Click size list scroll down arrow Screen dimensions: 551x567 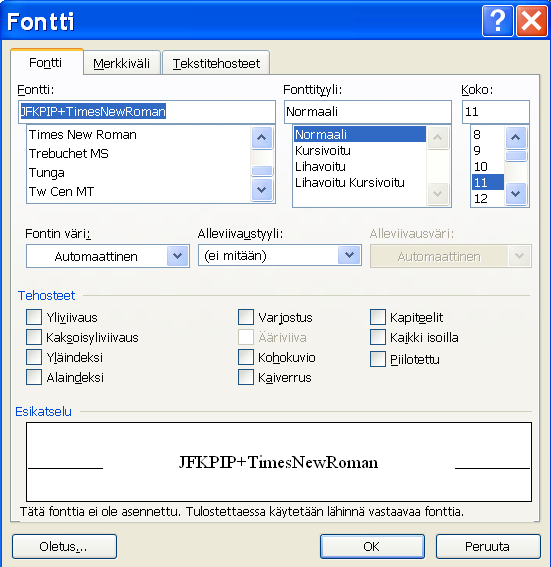coord(516,193)
